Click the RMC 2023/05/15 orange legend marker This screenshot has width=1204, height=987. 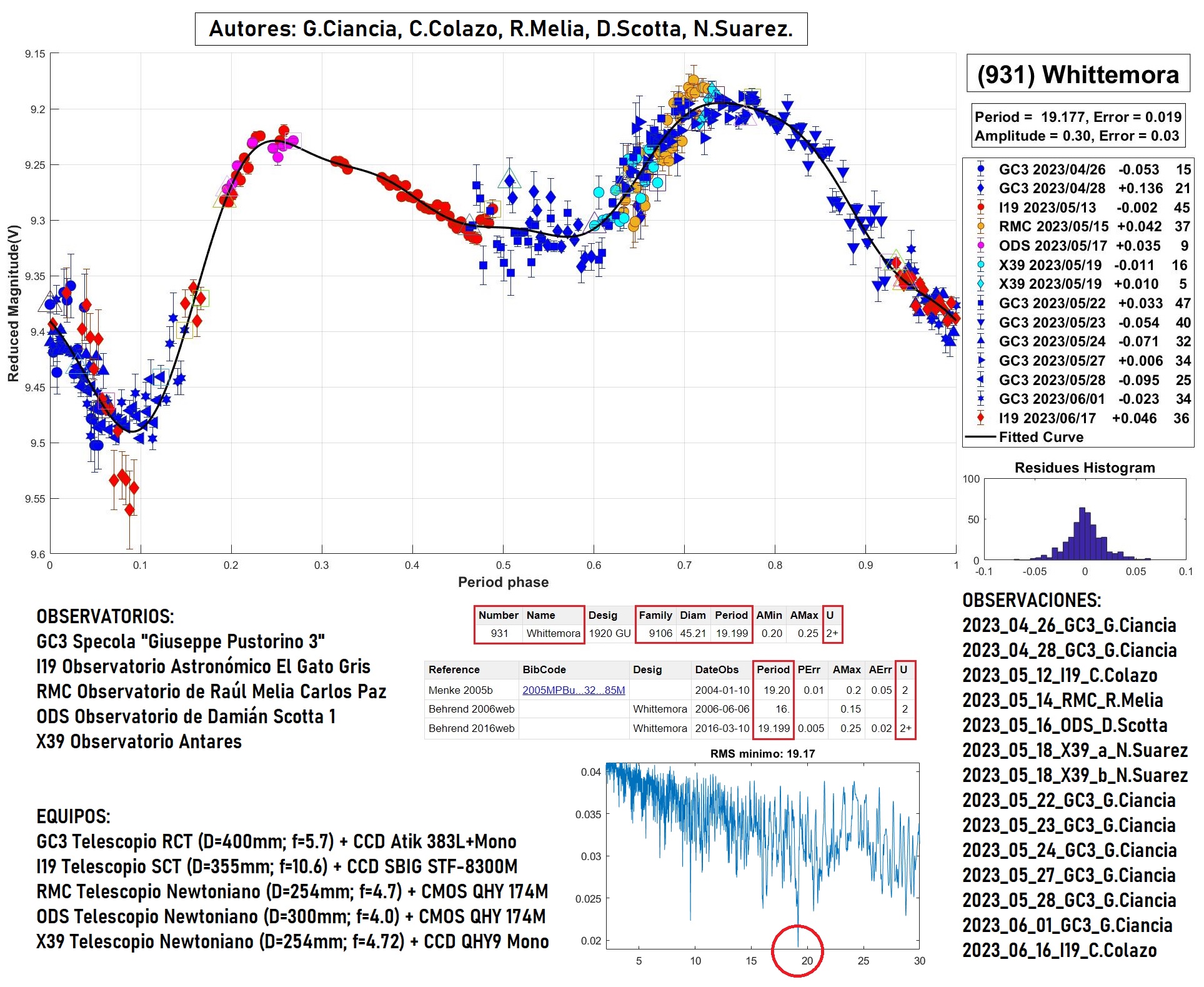[980, 226]
